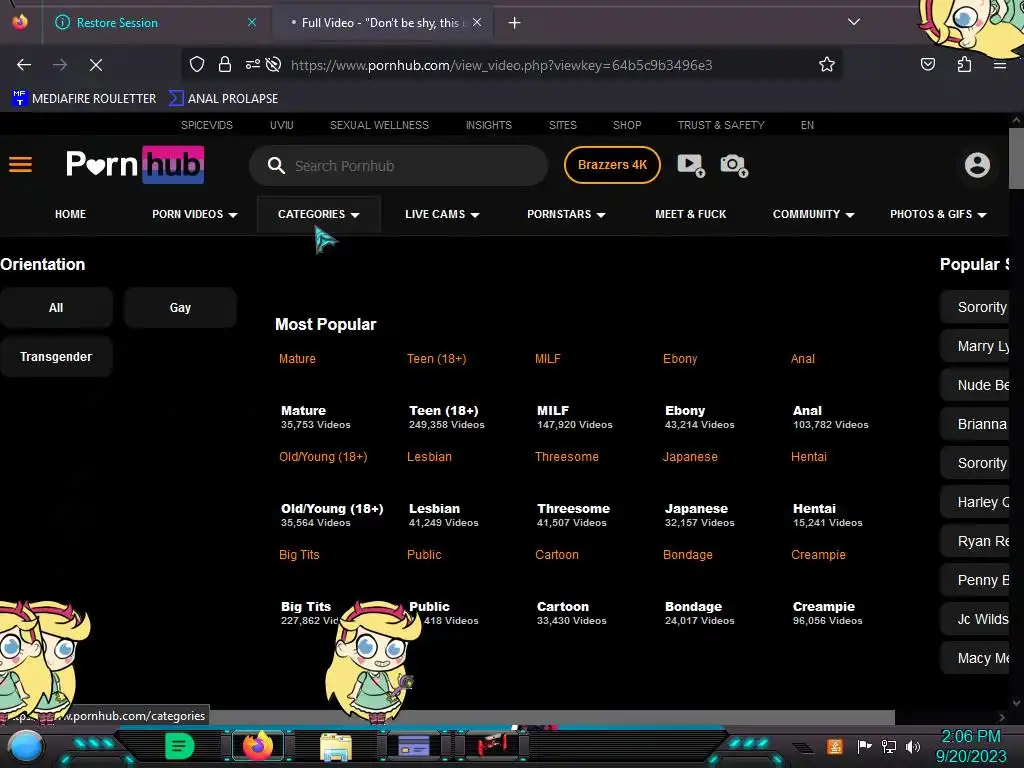1024x768 pixels.
Task: Go to the HOME nav item
Action: pyautogui.click(x=71, y=214)
